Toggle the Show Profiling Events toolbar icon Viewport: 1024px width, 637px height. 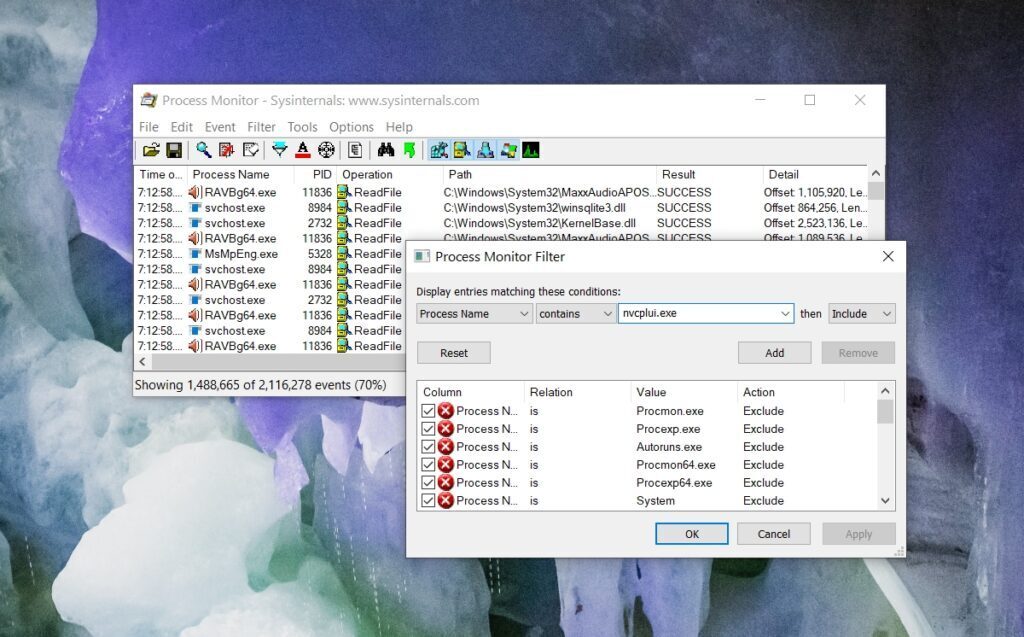tap(531, 150)
